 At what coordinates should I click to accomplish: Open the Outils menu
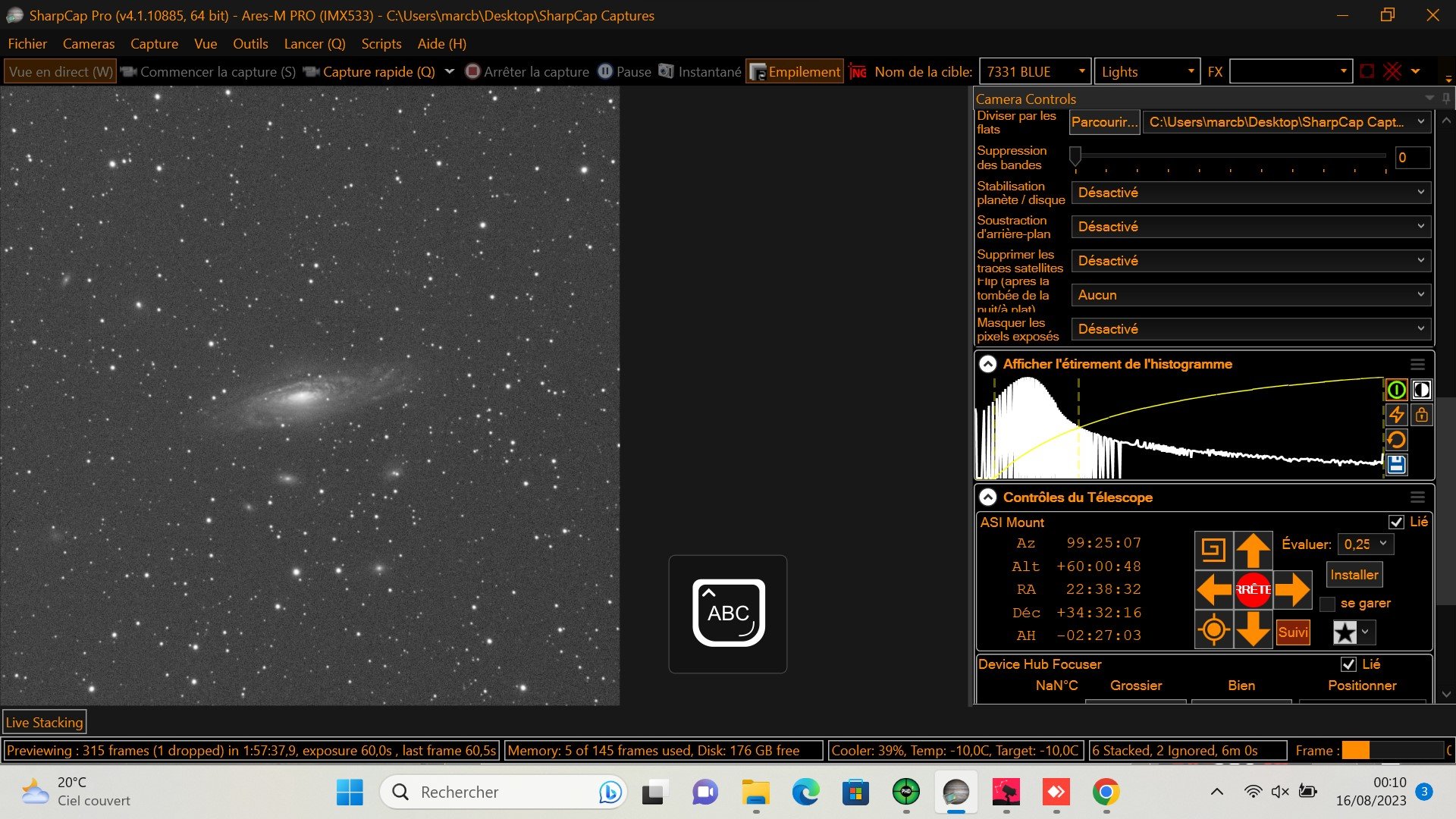click(250, 44)
